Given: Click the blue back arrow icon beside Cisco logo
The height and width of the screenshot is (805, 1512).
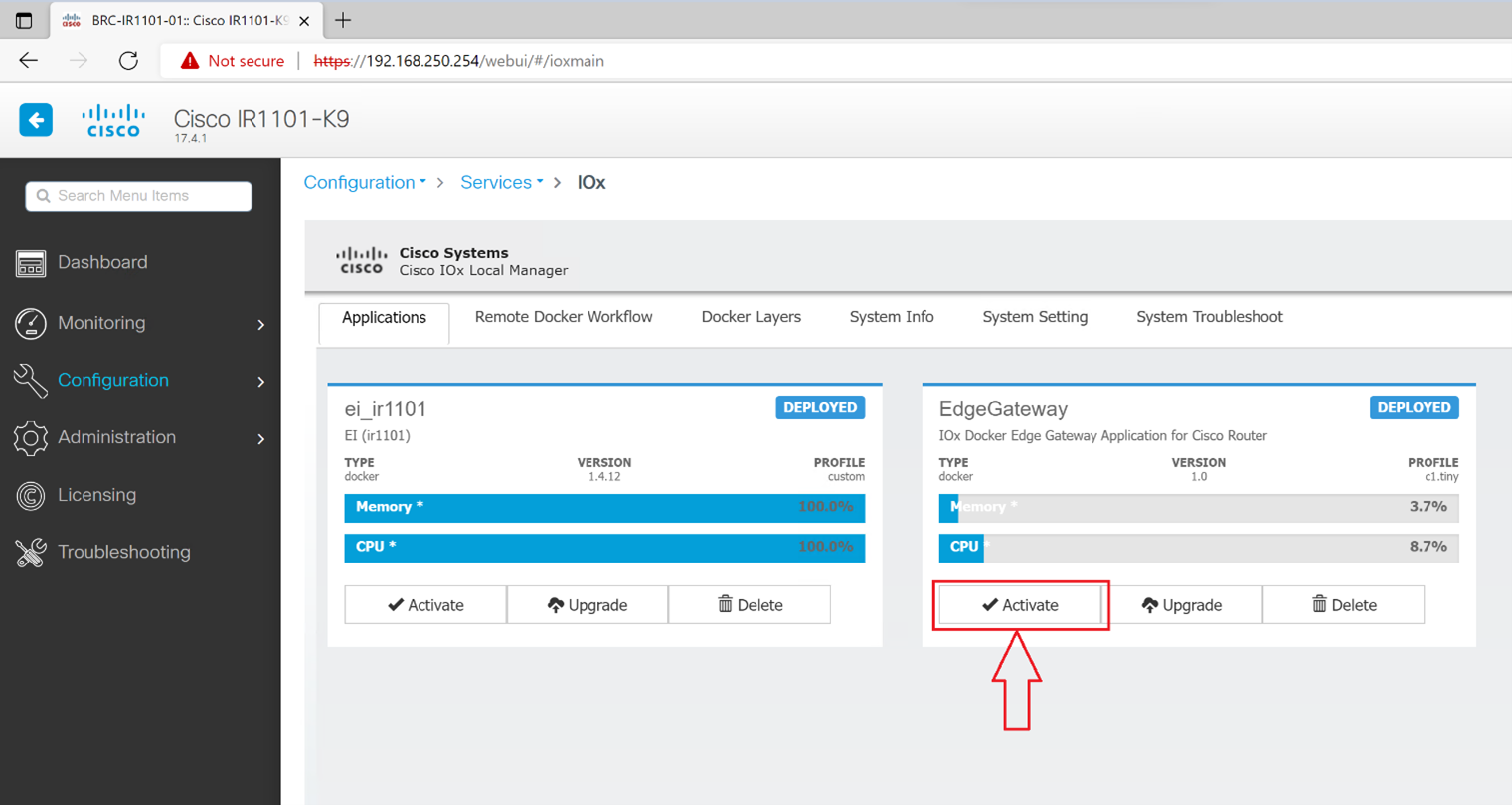Looking at the screenshot, I should pos(36,120).
